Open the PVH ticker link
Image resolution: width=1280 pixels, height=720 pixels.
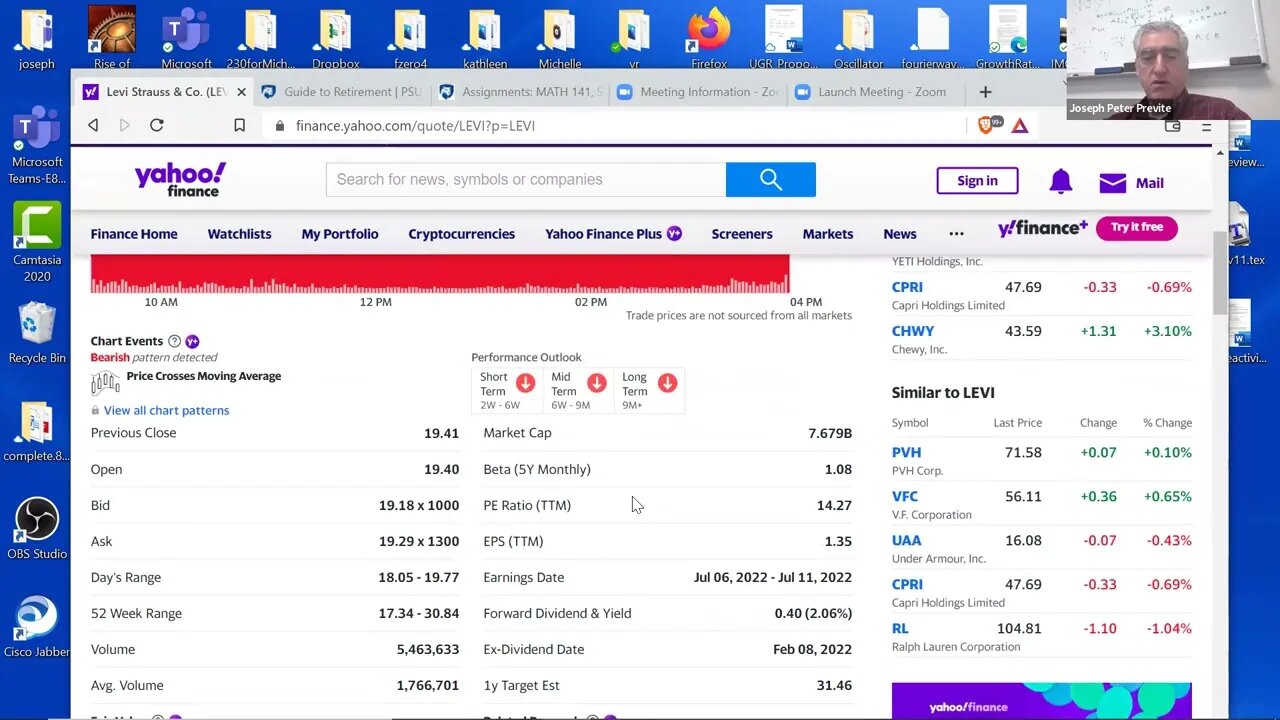[906, 452]
